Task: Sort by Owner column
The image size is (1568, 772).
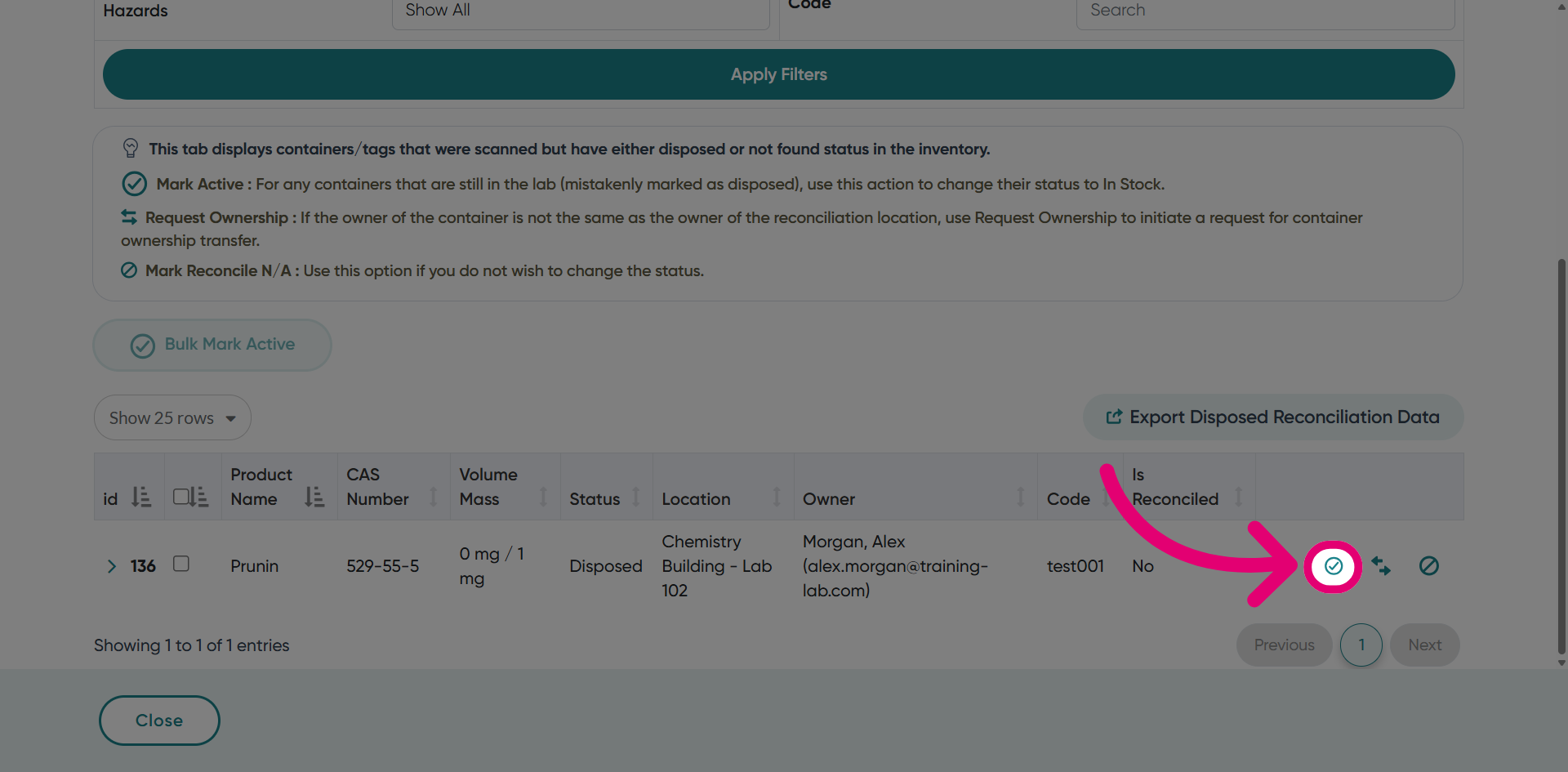Action: click(x=1020, y=497)
